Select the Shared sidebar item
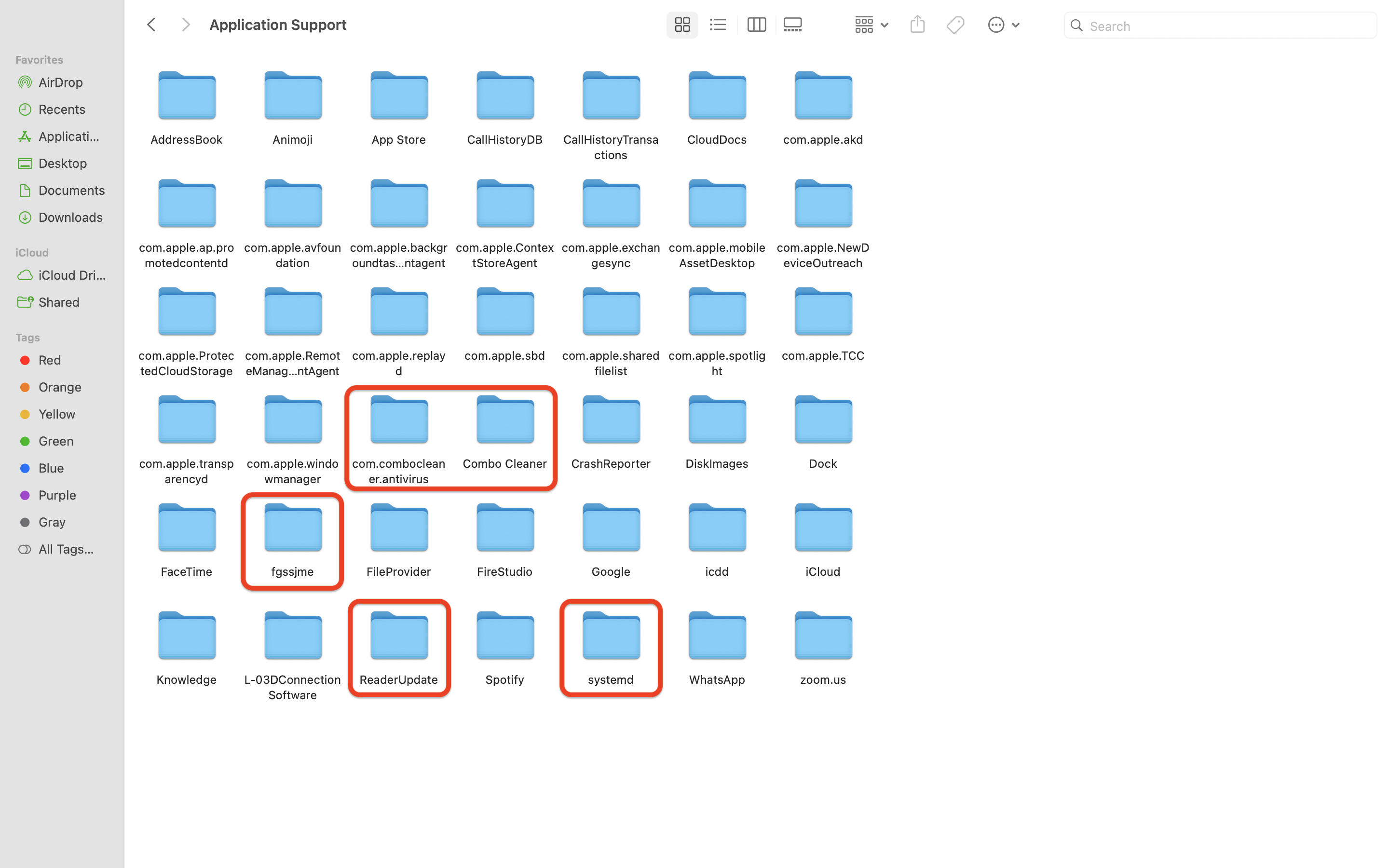Screen dimensions: 1389x868 click(x=58, y=302)
